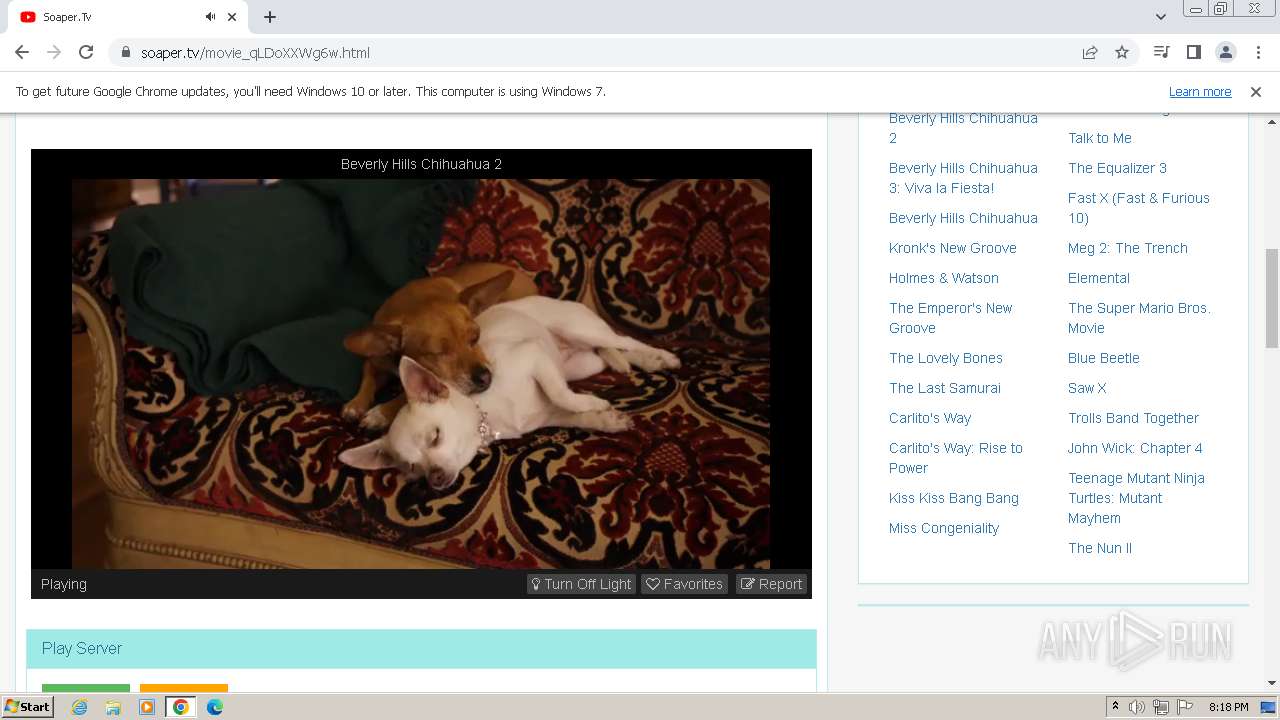The height and width of the screenshot is (720, 1280).
Task: Close the Soaper.Tv tab
Action: [x=233, y=17]
